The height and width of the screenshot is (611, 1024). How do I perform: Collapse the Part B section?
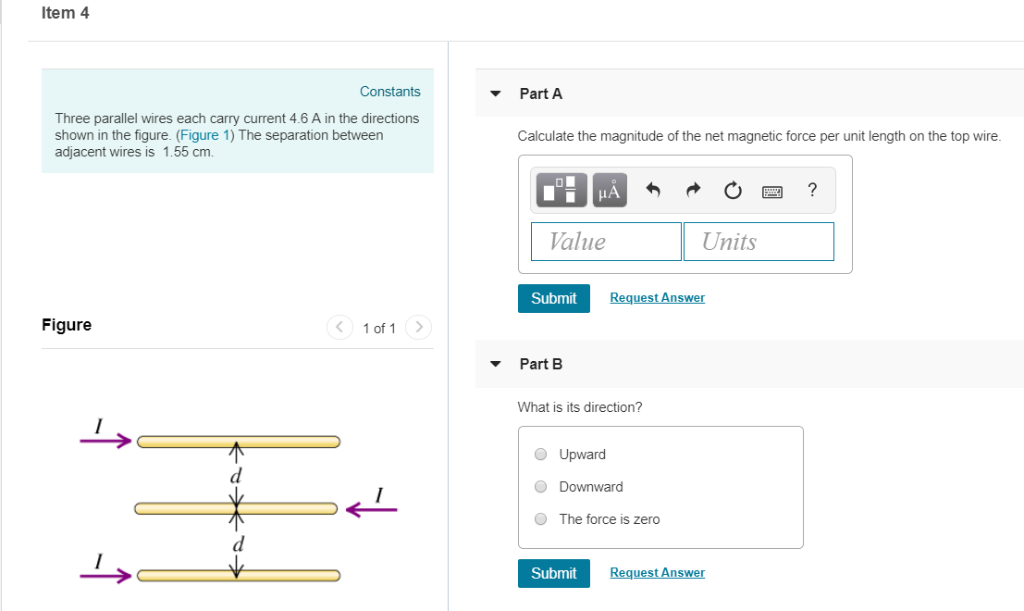click(495, 364)
